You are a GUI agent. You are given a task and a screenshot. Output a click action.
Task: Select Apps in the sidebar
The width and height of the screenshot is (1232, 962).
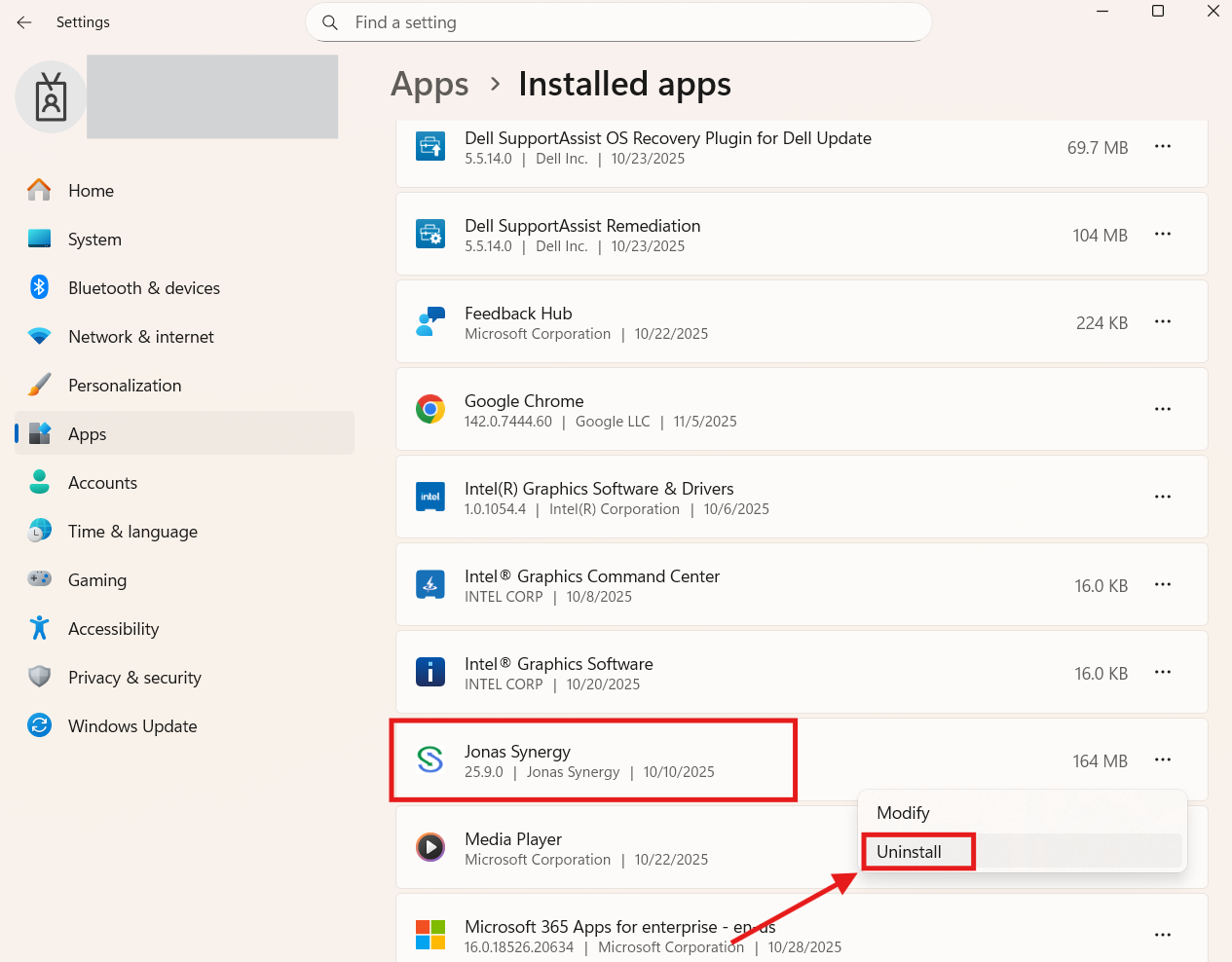click(184, 434)
